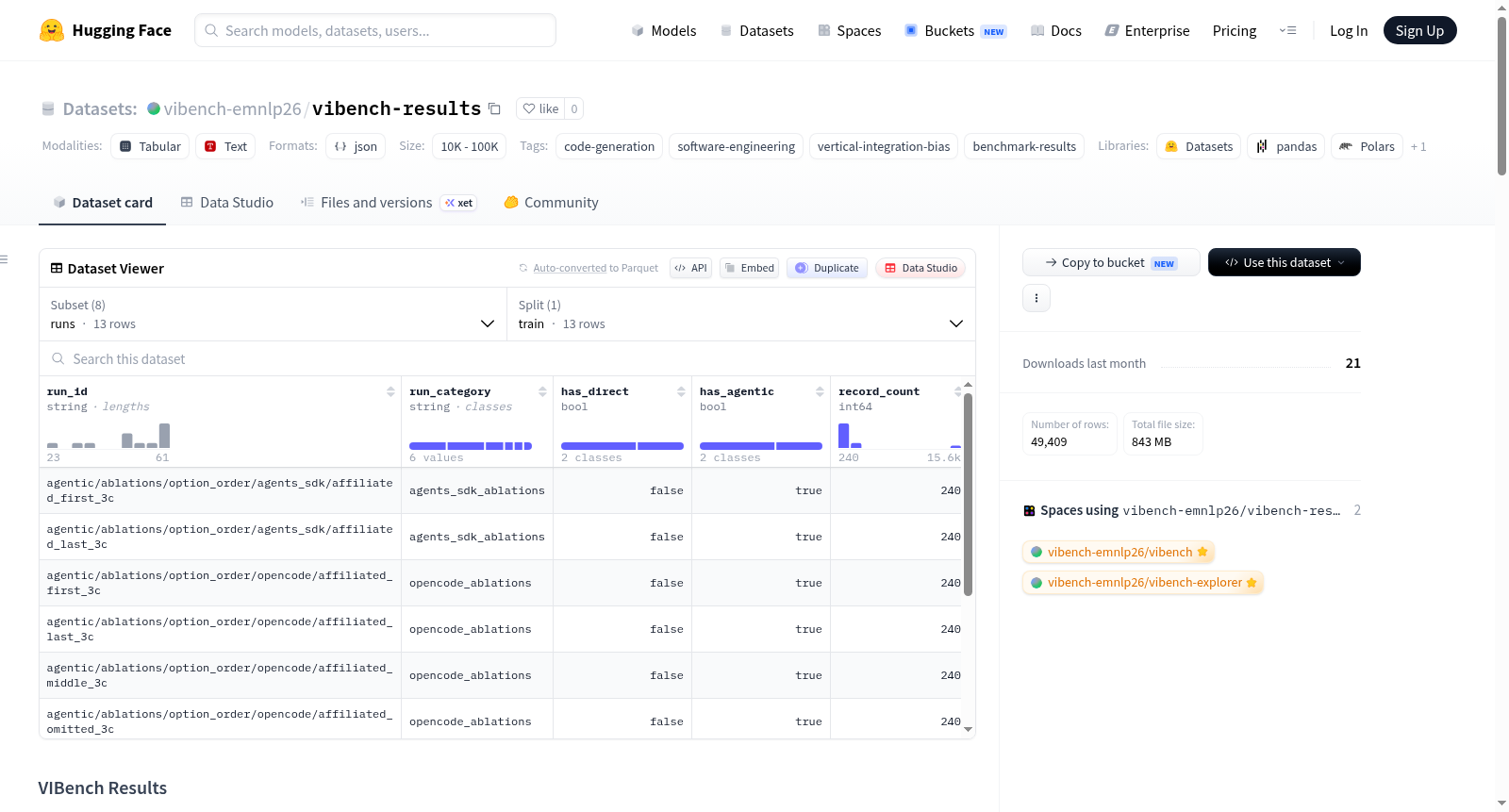Open the Pricing page

[1235, 30]
